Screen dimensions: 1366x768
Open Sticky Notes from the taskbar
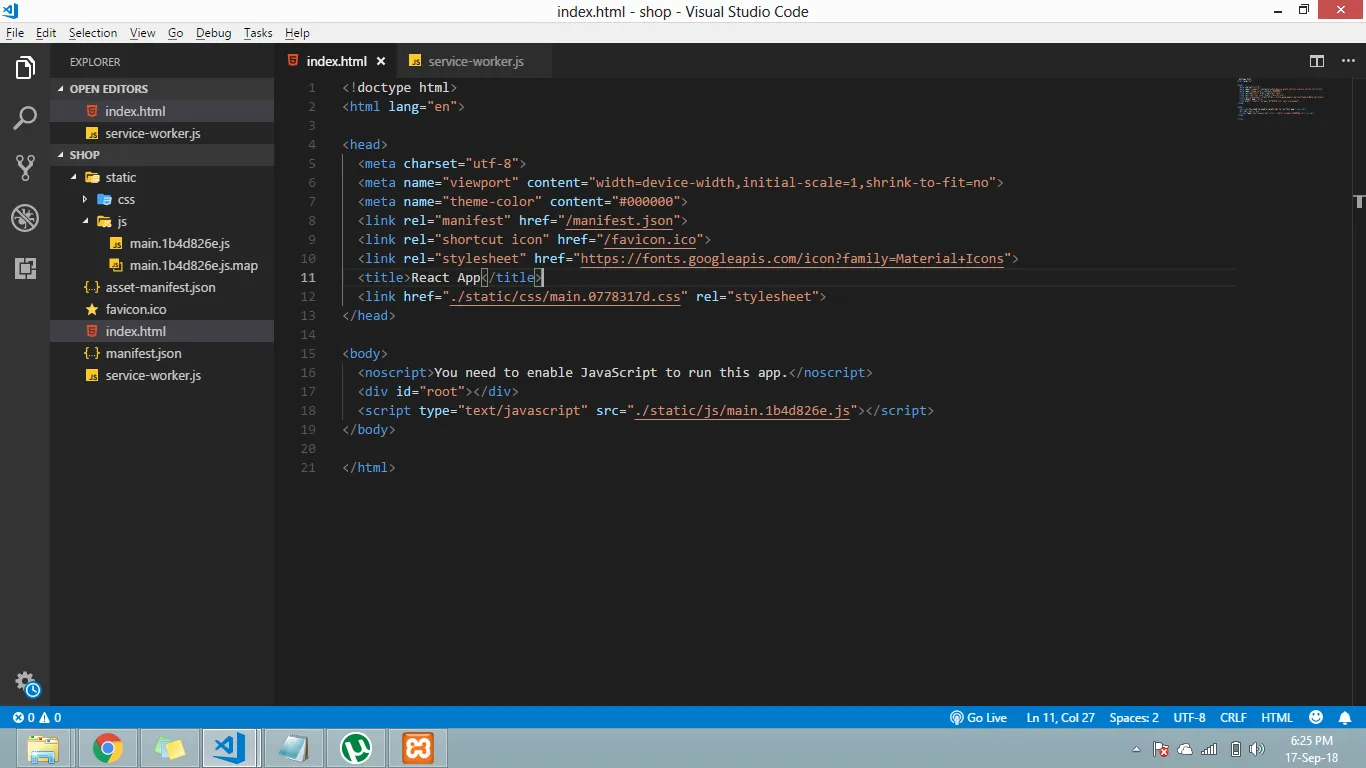pos(169,748)
